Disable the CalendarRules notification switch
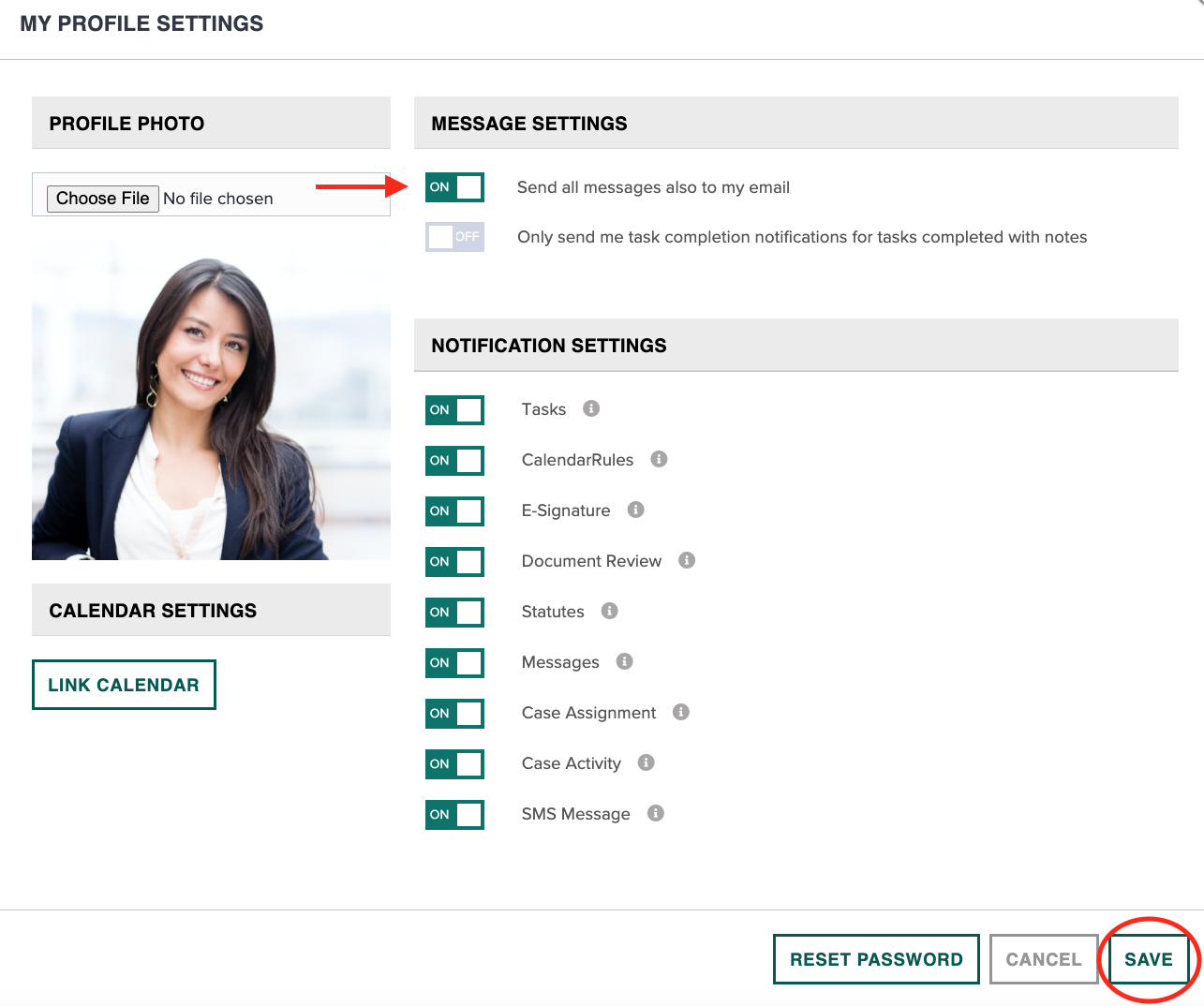 pyautogui.click(x=454, y=461)
